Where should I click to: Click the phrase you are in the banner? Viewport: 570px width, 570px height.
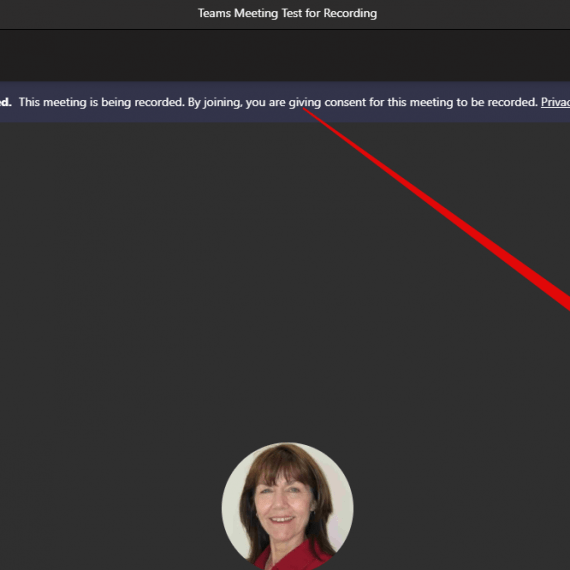pyautogui.click(x=265, y=103)
